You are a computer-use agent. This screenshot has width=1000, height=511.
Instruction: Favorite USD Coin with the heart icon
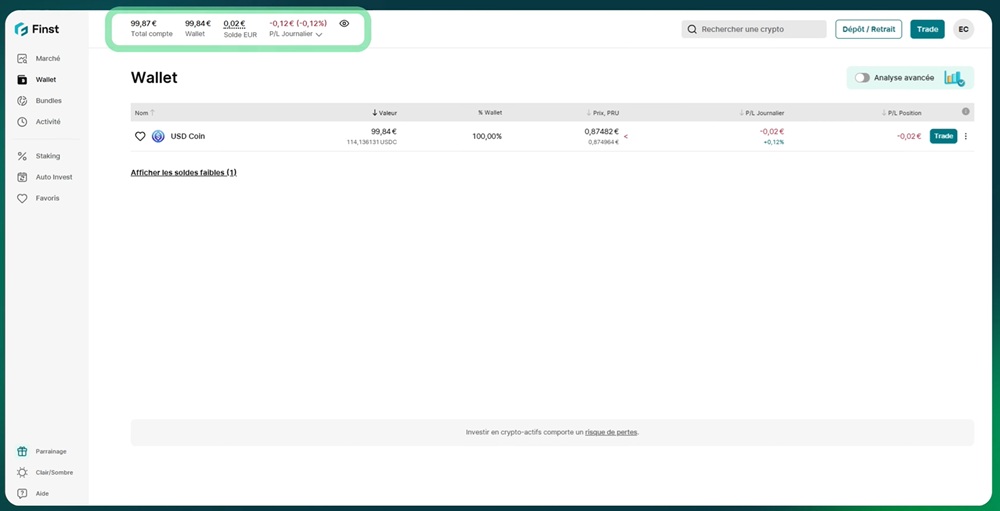(140, 137)
